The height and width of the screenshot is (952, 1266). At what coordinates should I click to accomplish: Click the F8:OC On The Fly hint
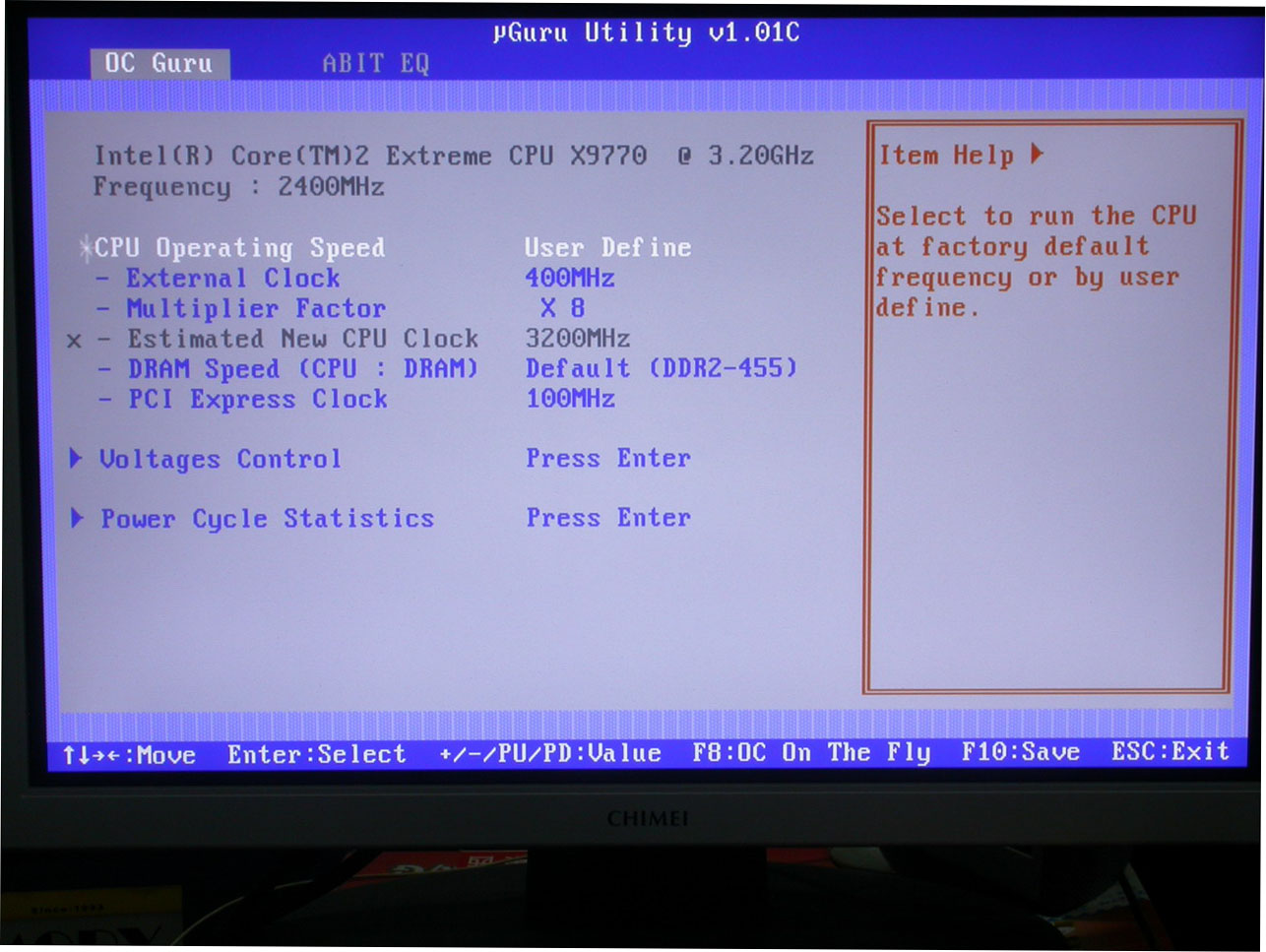(x=811, y=753)
